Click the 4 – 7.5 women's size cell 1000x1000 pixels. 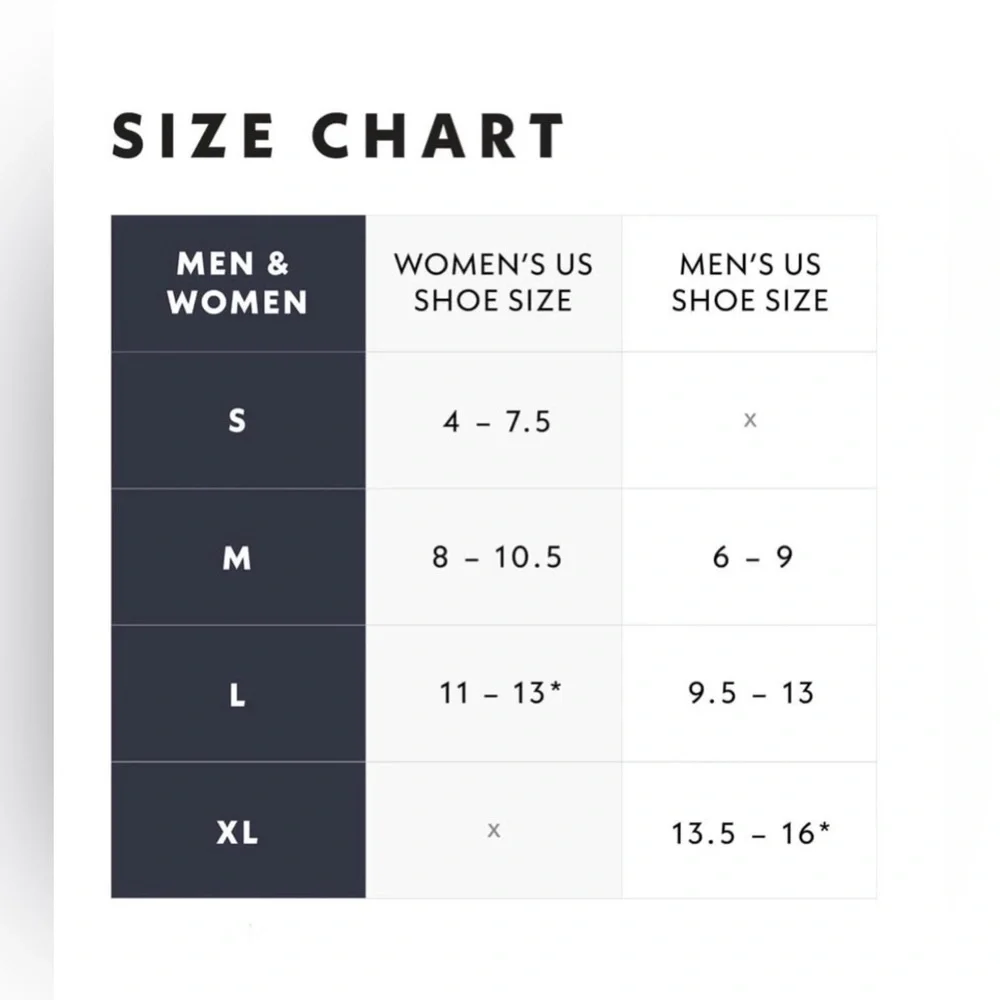(494, 421)
